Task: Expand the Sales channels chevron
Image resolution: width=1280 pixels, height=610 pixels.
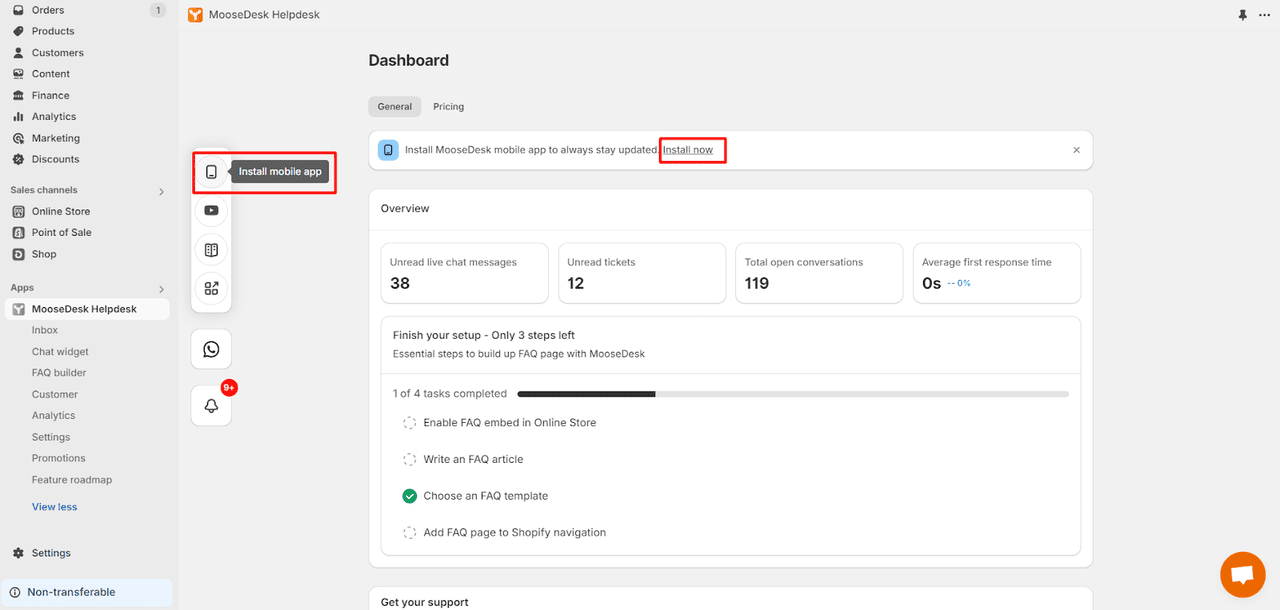Action: point(161,191)
